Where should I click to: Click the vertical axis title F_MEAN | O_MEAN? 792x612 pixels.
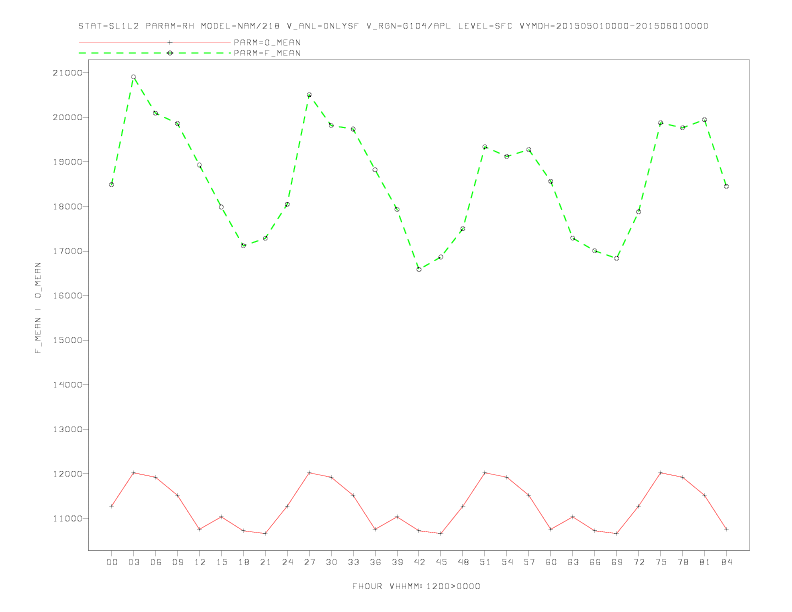click(x=38, y=308)
